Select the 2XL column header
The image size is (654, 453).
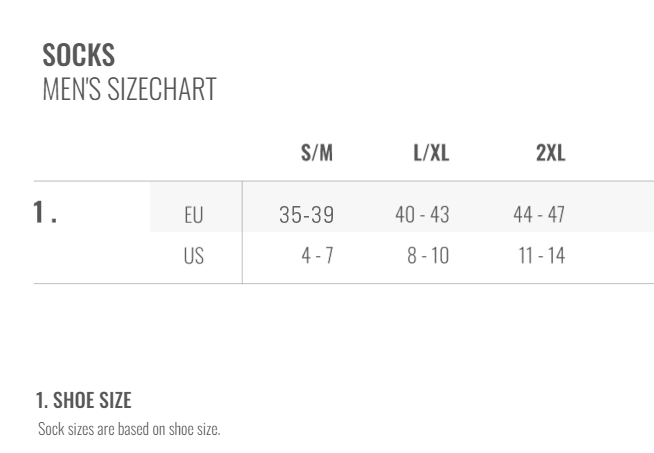point(550,153)
